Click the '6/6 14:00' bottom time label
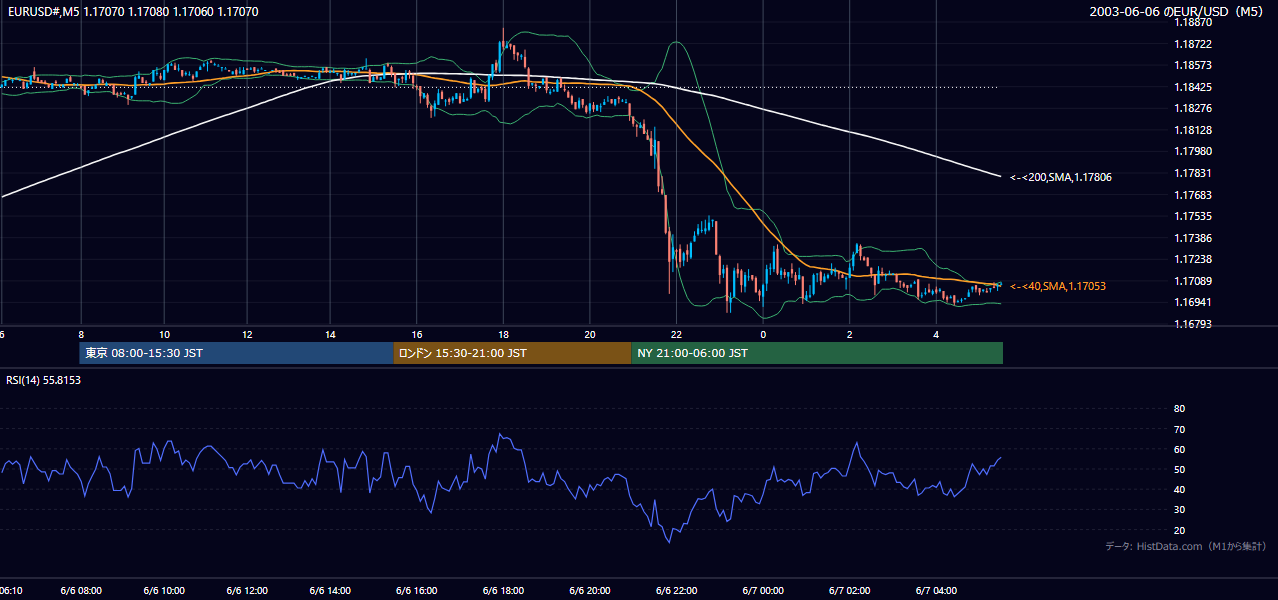Image resolution: width=1278 pixels, height=600 pixels. click(x=330, y=591)
